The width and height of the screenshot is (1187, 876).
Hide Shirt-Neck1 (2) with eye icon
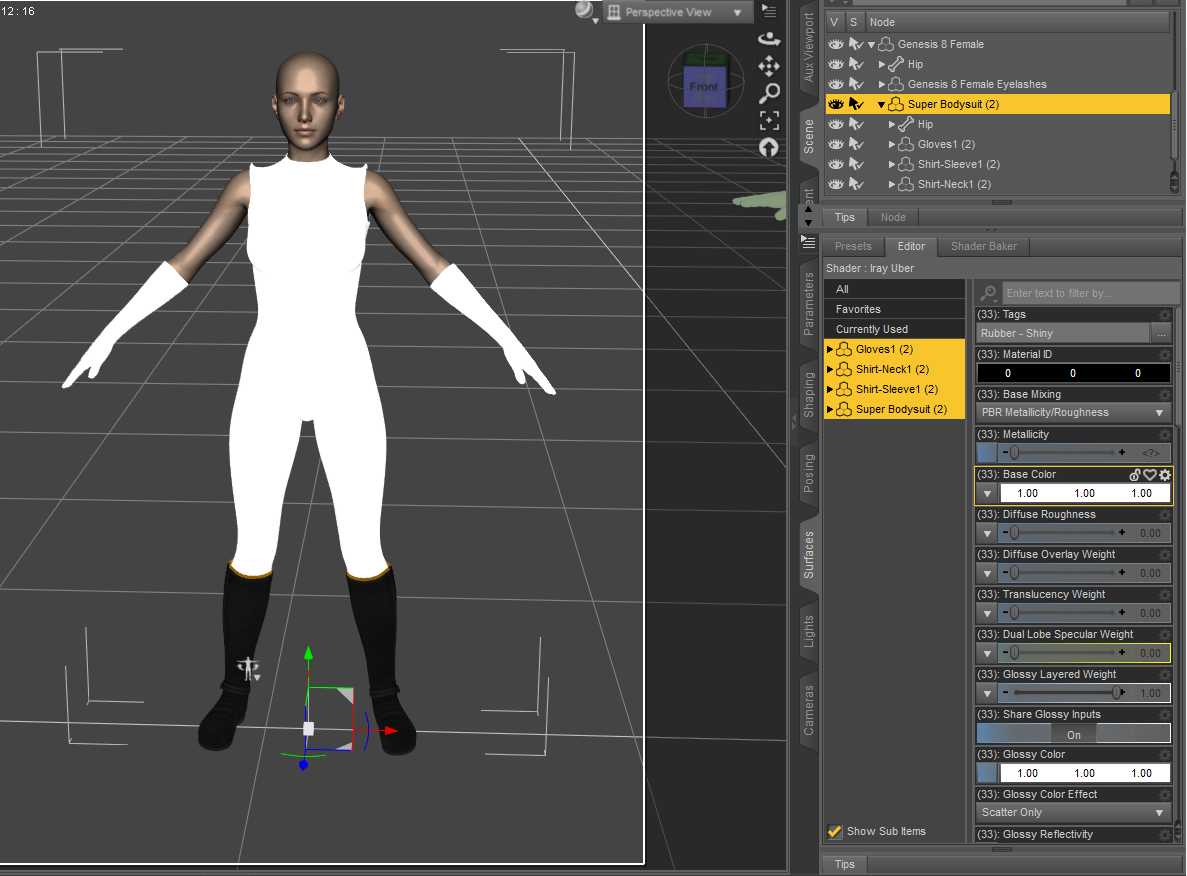coord(836,184)
